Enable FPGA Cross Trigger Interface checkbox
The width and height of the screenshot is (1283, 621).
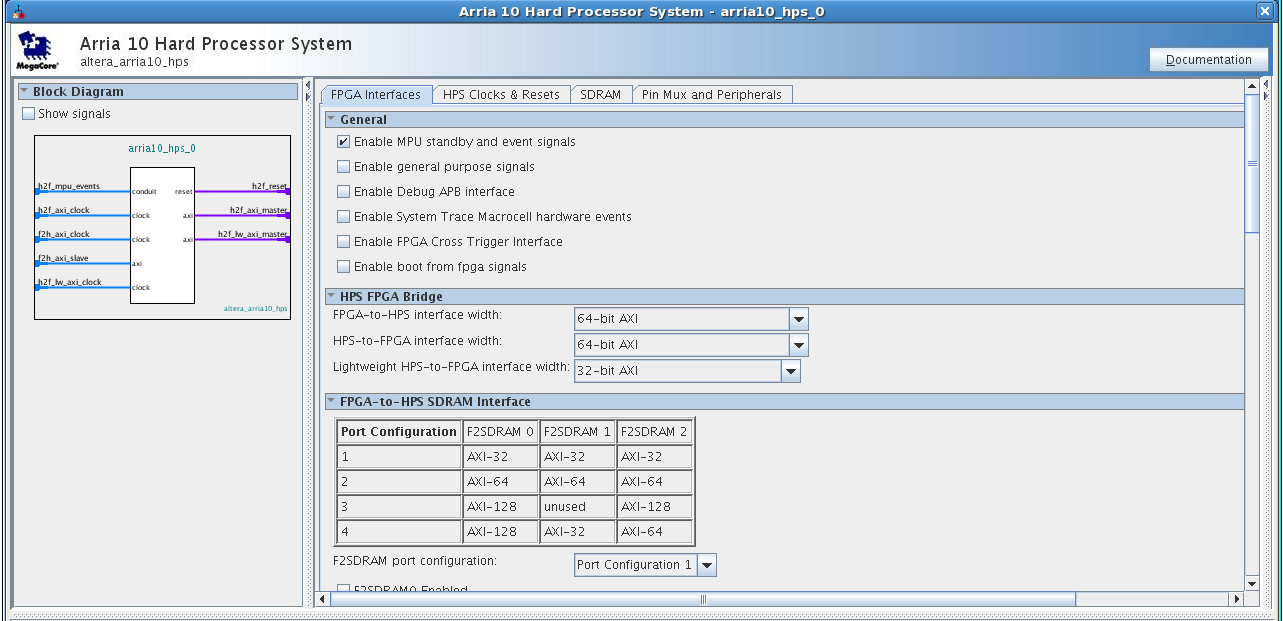(x=343, y=242)
